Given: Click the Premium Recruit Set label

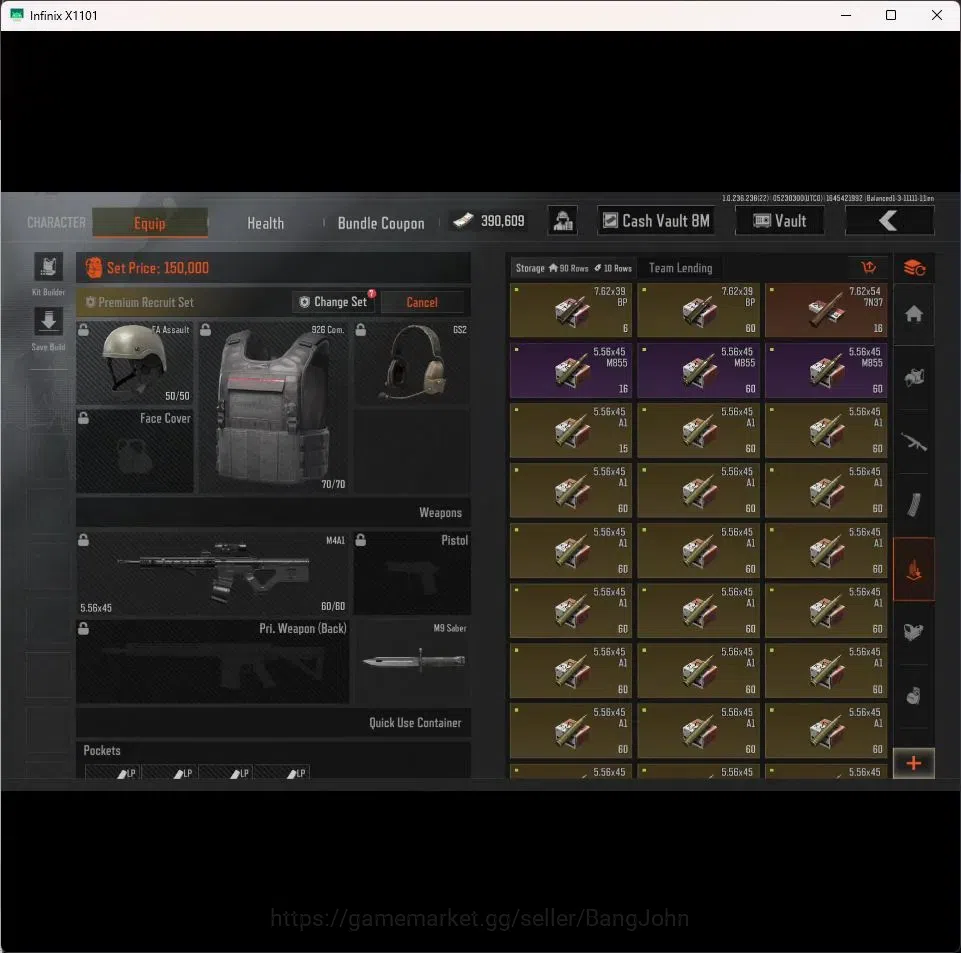Looking at the screenshot, I should tap(140, 302).
